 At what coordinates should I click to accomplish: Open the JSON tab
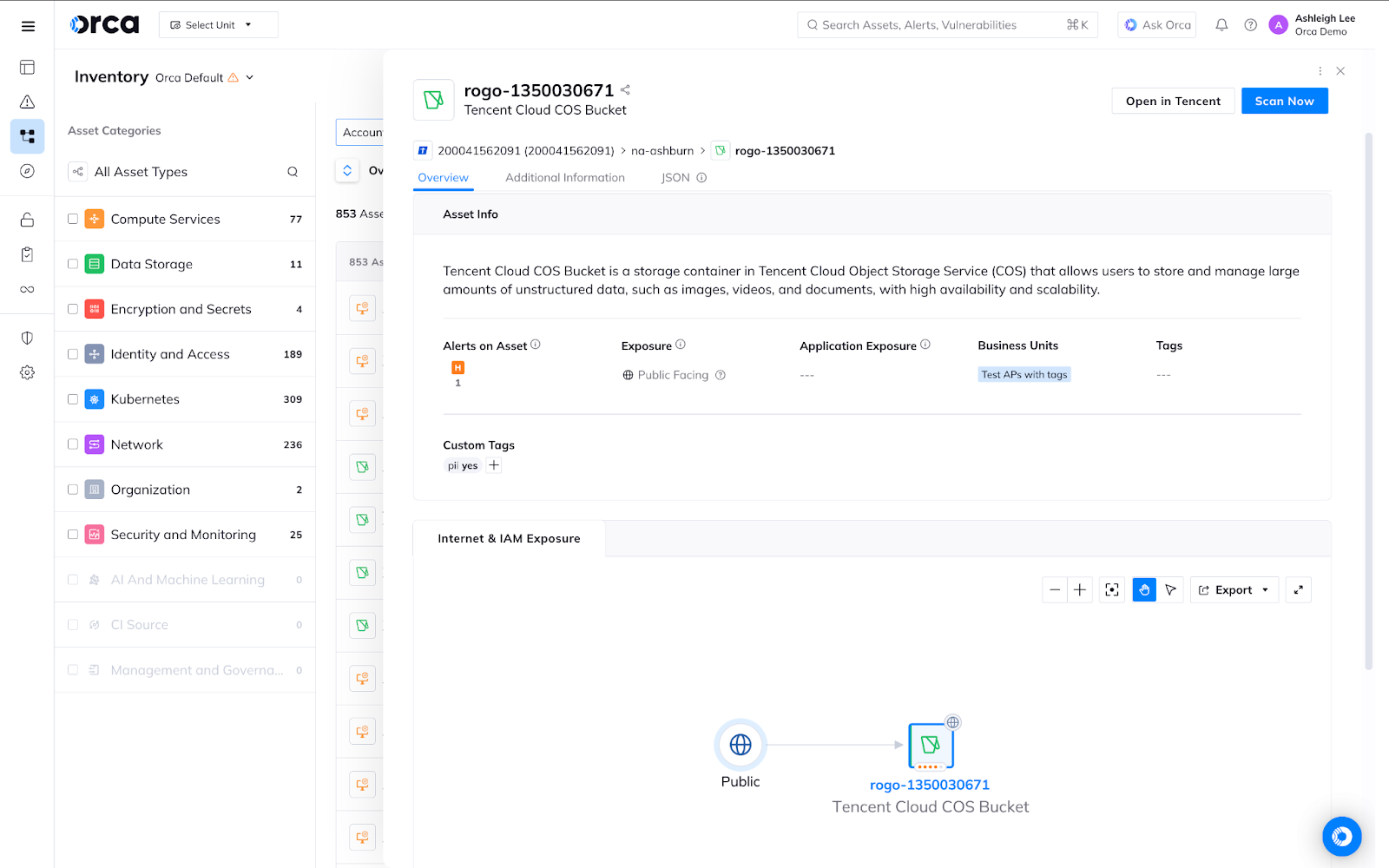pyautogui.click(x=675, y=178)
